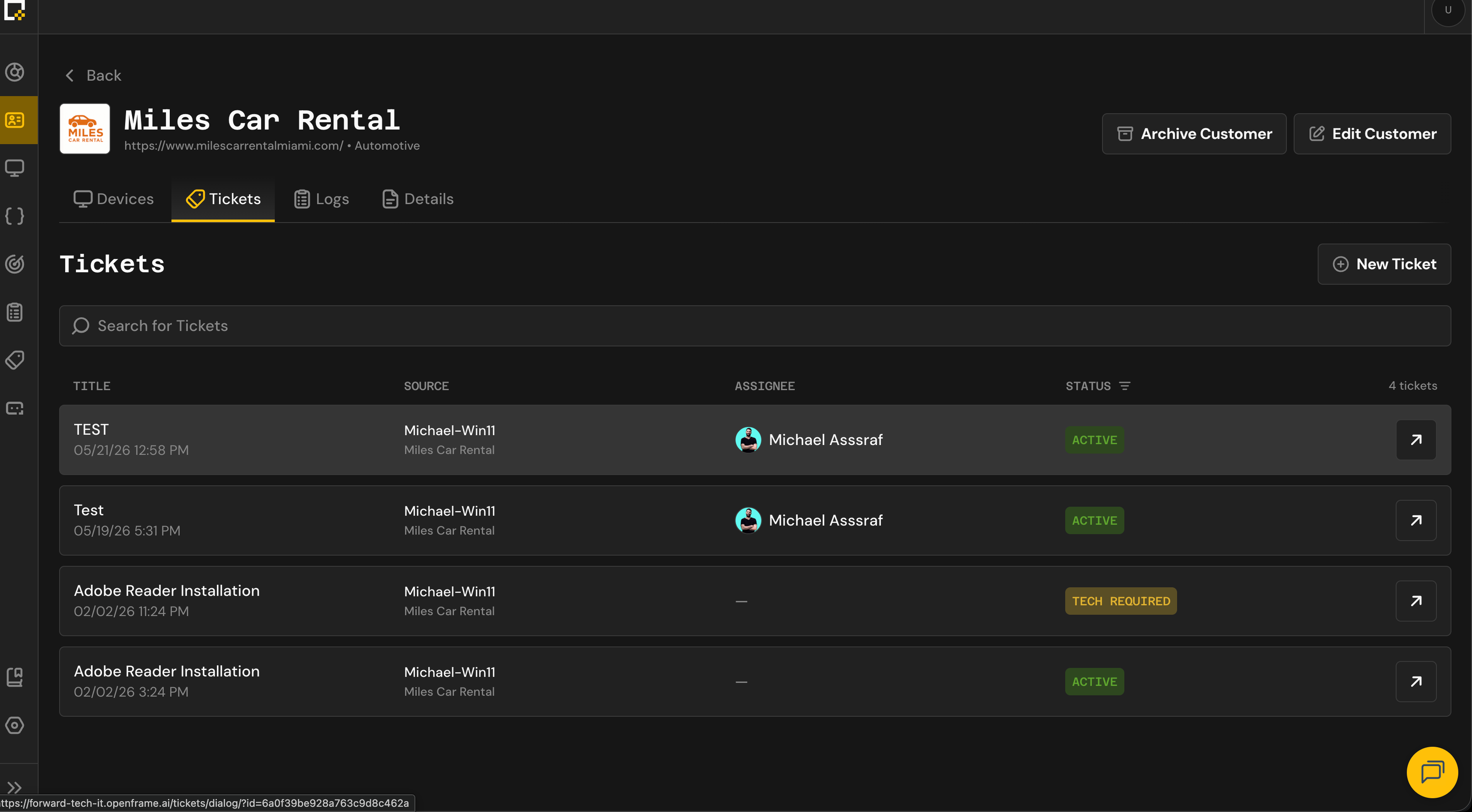Click the ASSIGNEE column header

764,386
